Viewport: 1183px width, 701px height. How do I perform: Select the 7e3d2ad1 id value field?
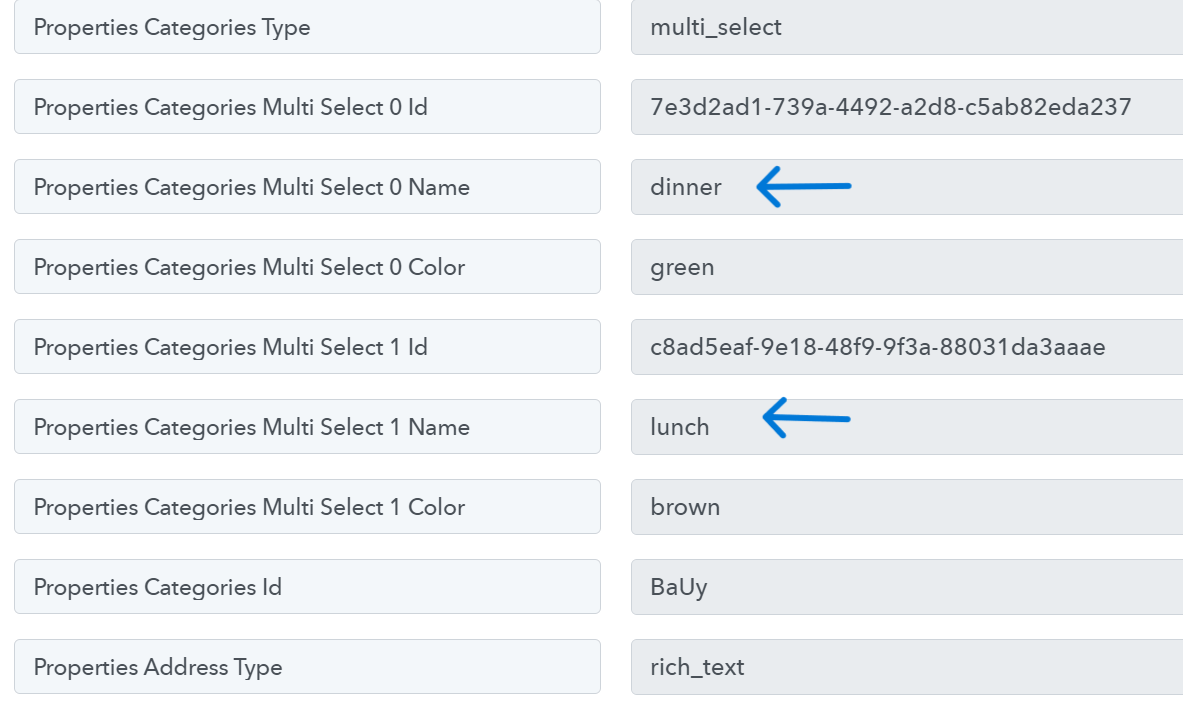click(907, 106)
